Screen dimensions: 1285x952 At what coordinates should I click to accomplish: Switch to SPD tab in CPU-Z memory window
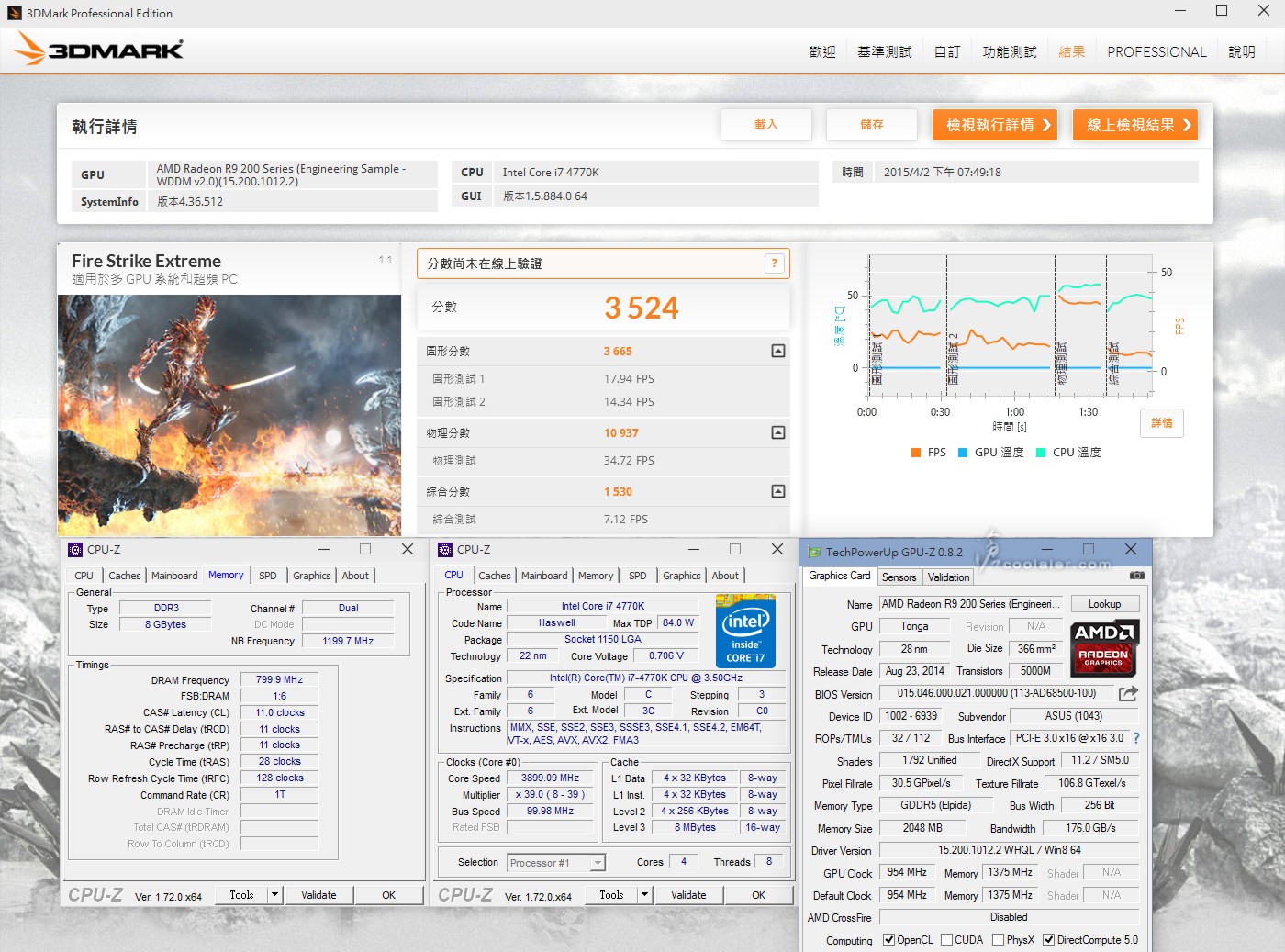click(x=268, y=576)
